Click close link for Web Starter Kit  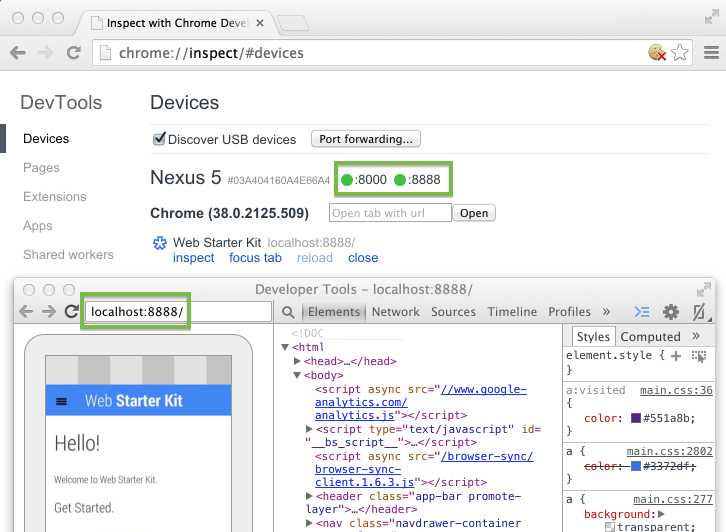point(363,258)
